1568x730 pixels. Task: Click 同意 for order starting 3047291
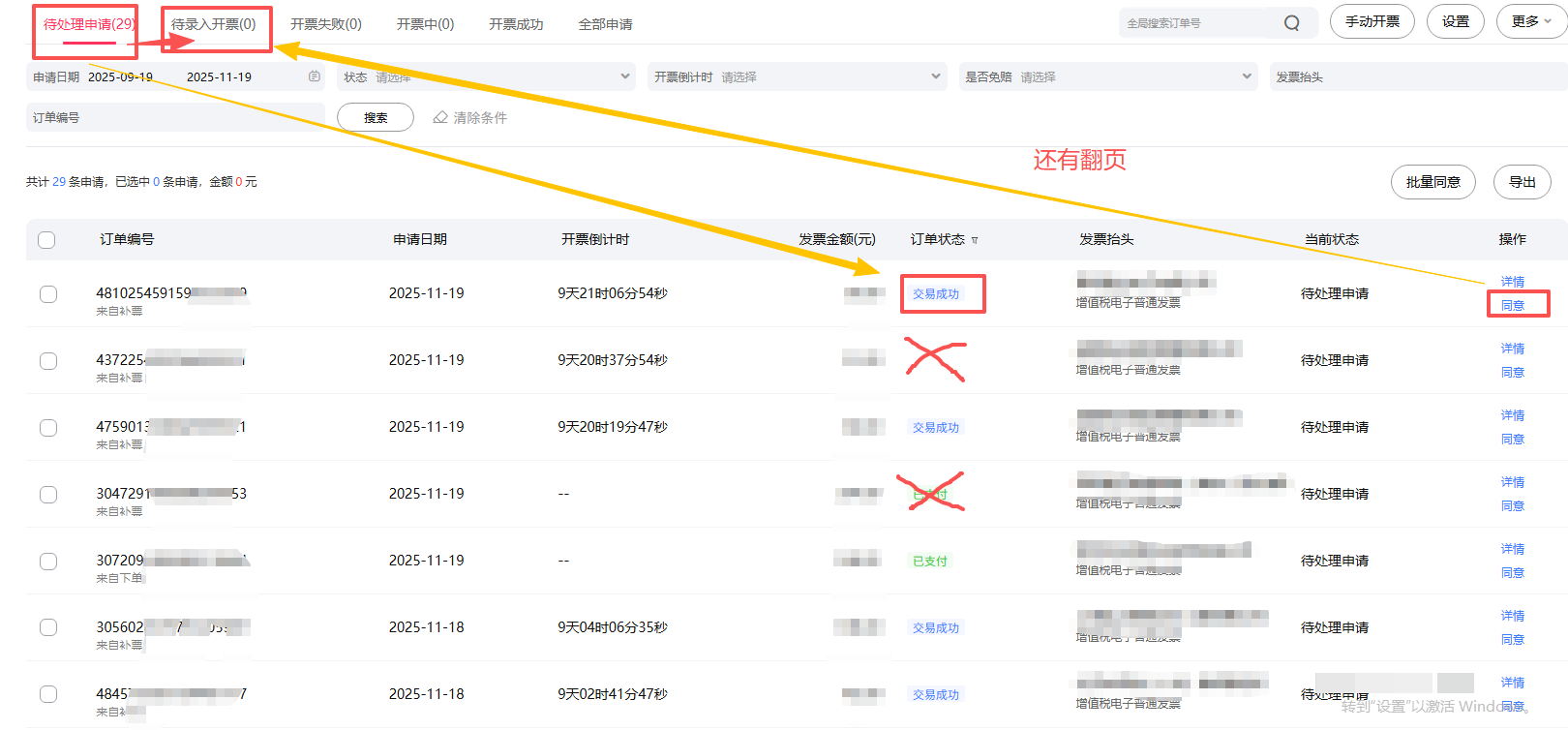pyautogui.click(x=1513, y=505)
